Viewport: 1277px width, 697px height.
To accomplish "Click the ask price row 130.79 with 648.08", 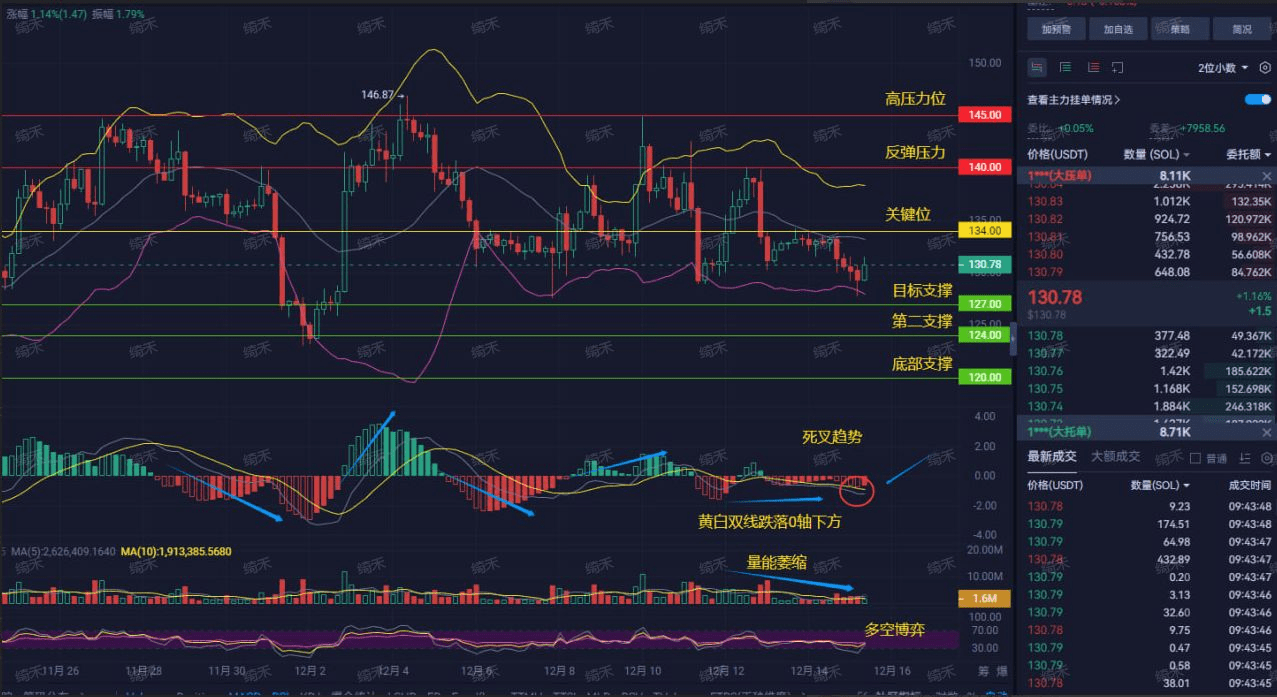I will [x=1146, y=272].
